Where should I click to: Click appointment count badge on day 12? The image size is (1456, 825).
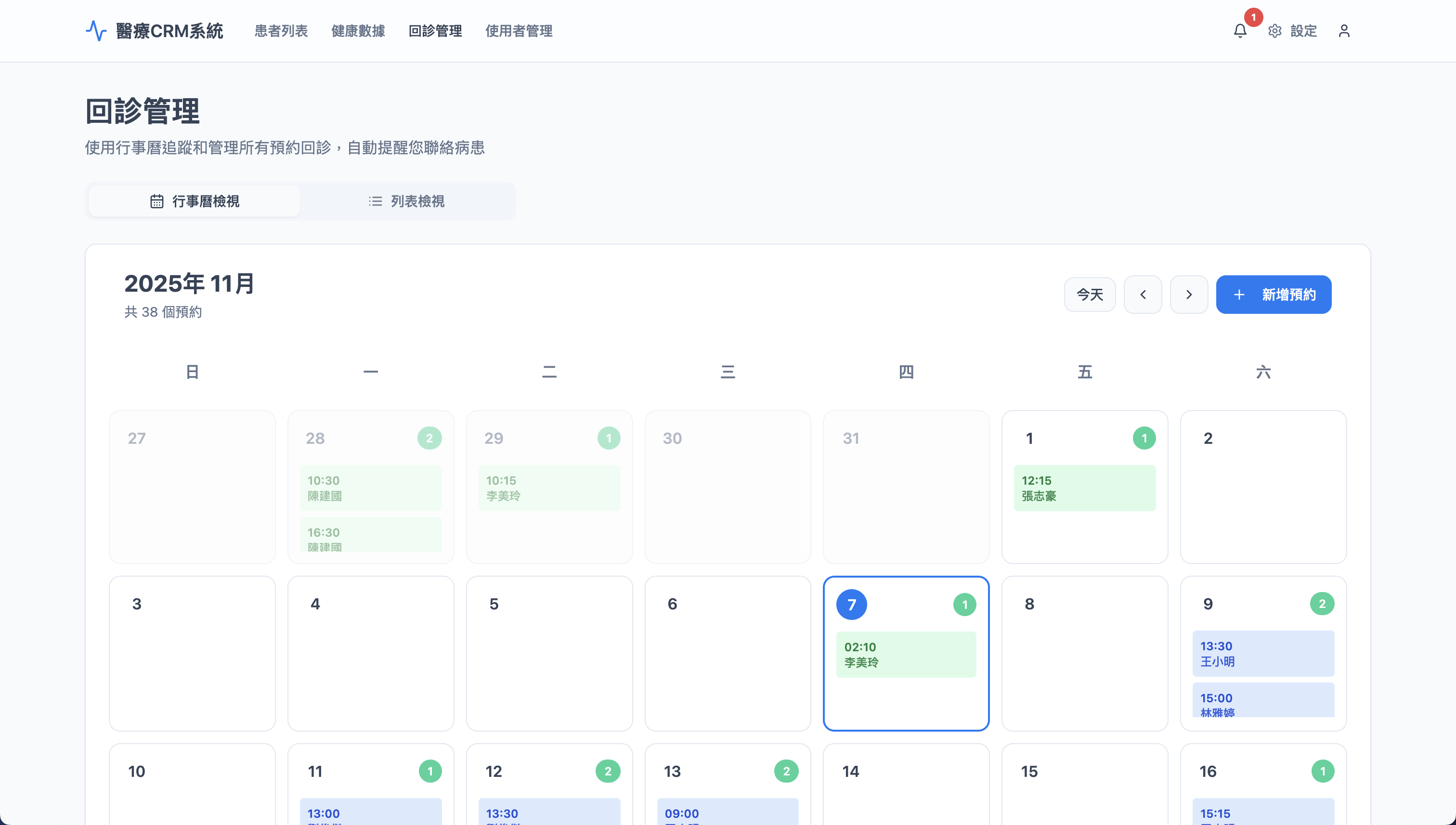click(608, 771)
